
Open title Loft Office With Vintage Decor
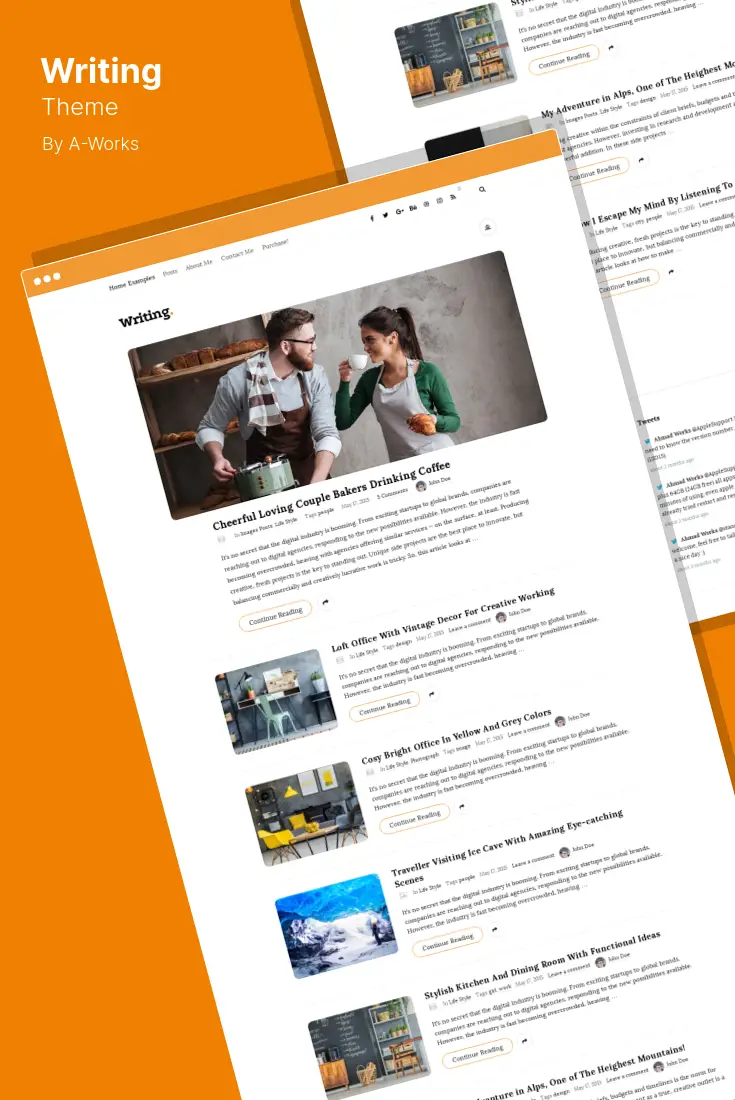pyautogui.click(x=443, y=619)
